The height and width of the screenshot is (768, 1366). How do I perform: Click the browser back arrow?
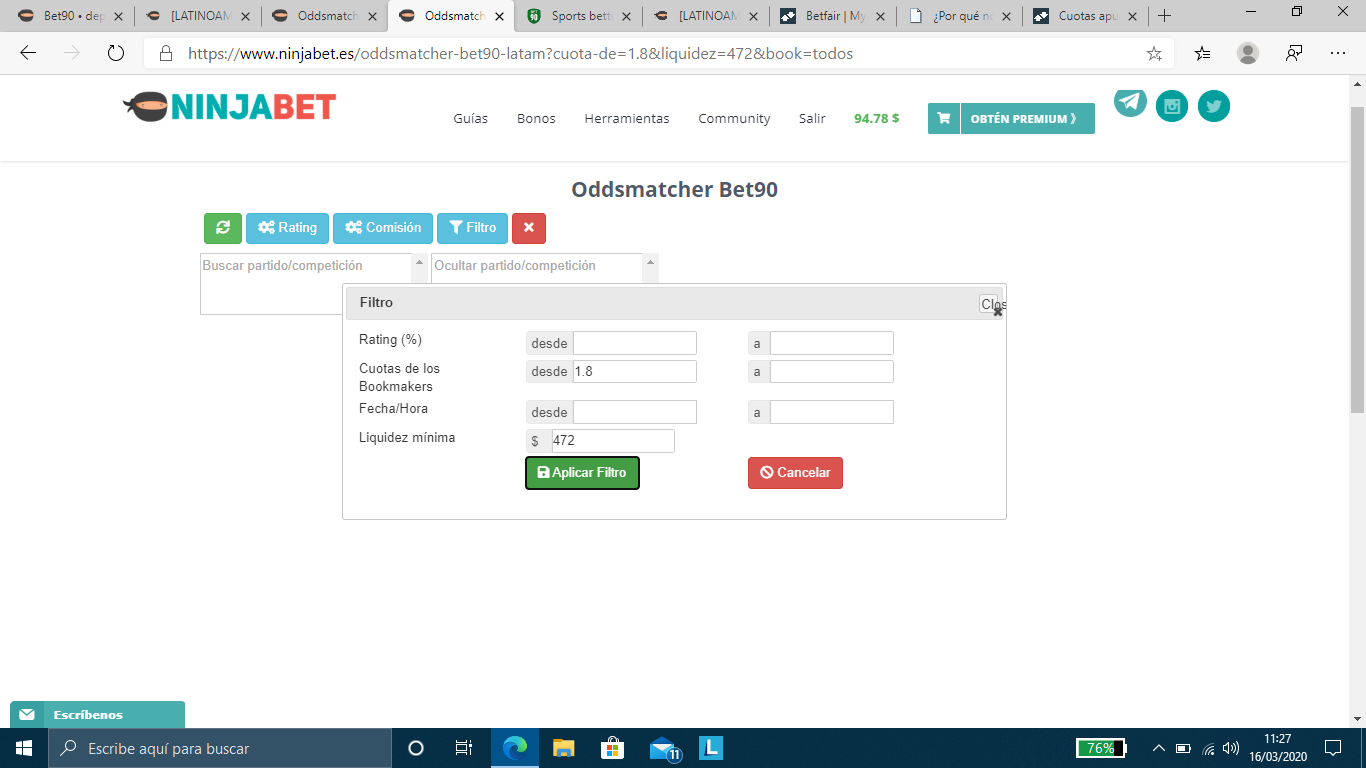click(28, 53)
